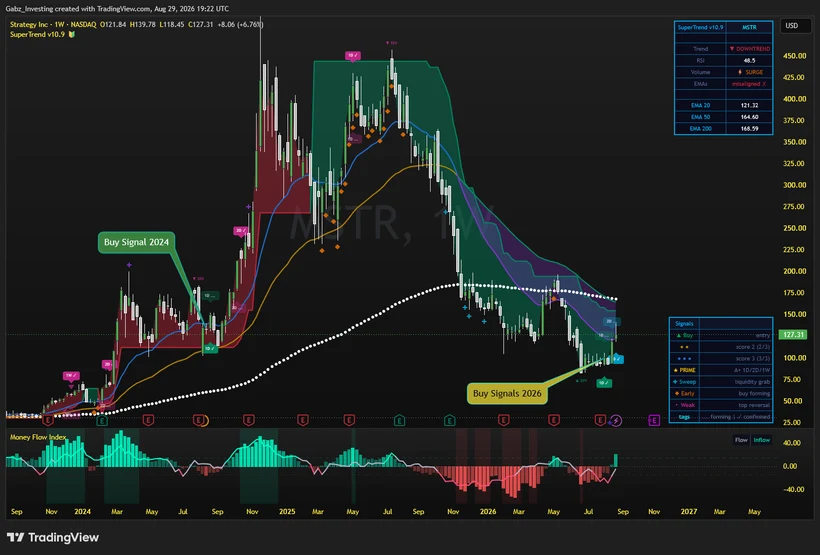Screen dimensions: 820x555
Task: Click the Weak row in Signals legend
Action: coord(721,405)
